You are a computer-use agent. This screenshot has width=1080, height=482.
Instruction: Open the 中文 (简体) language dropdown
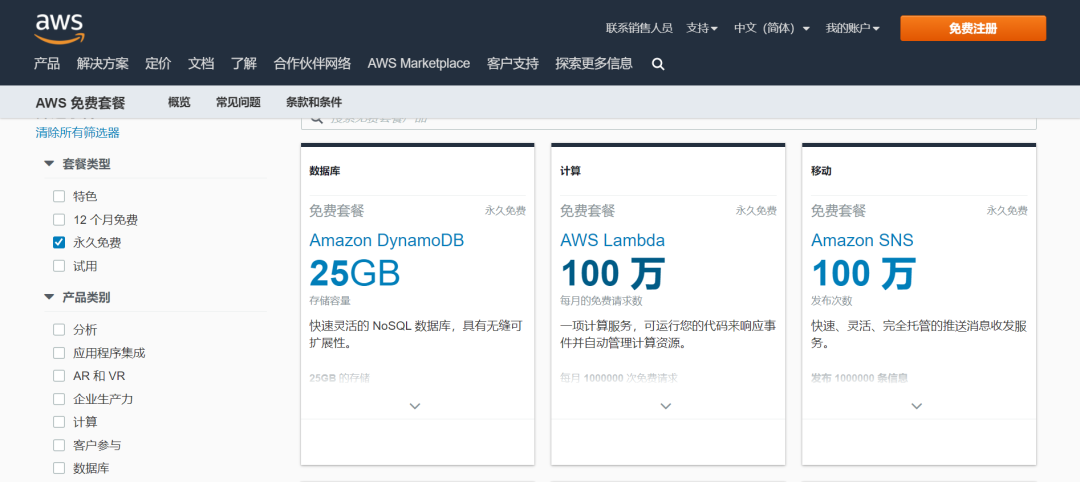(771, 28)
